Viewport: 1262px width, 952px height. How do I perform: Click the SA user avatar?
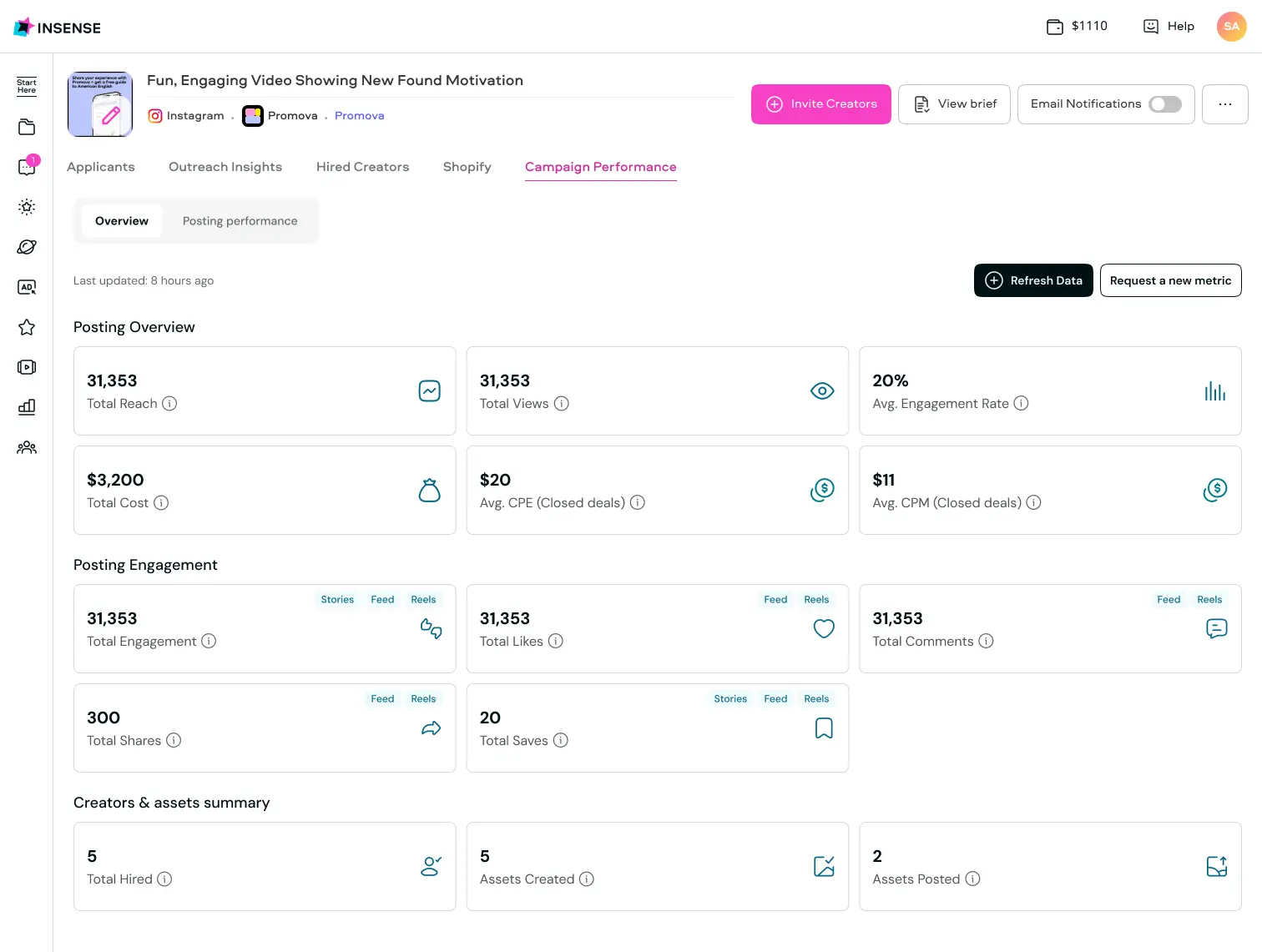1232,27
